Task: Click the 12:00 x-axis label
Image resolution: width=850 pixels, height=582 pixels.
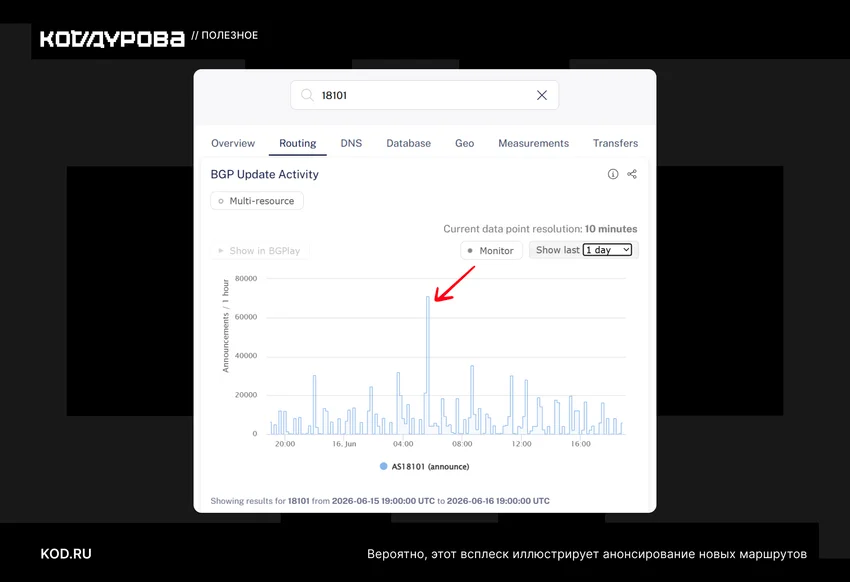Action: tap(521, 444)
